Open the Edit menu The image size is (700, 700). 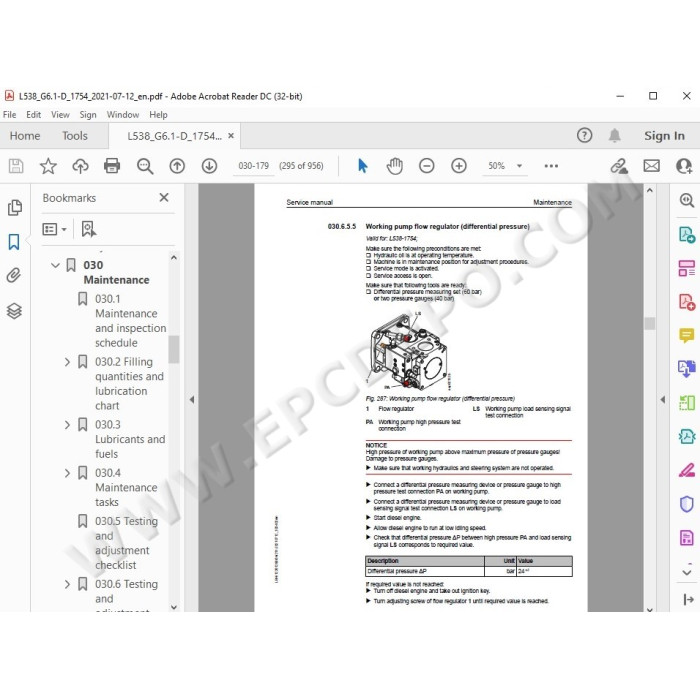point(33,115)
